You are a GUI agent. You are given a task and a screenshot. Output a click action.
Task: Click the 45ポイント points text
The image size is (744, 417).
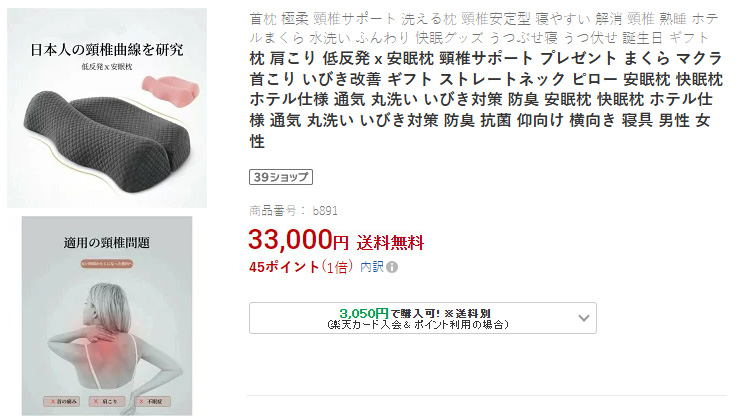click(284, 267)
